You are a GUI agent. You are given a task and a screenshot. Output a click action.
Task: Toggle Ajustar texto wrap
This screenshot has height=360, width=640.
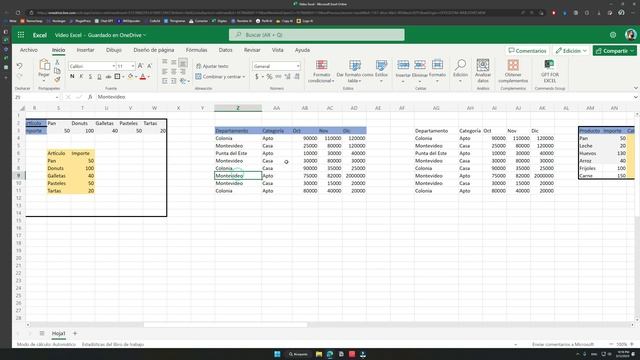pos(212,66)
